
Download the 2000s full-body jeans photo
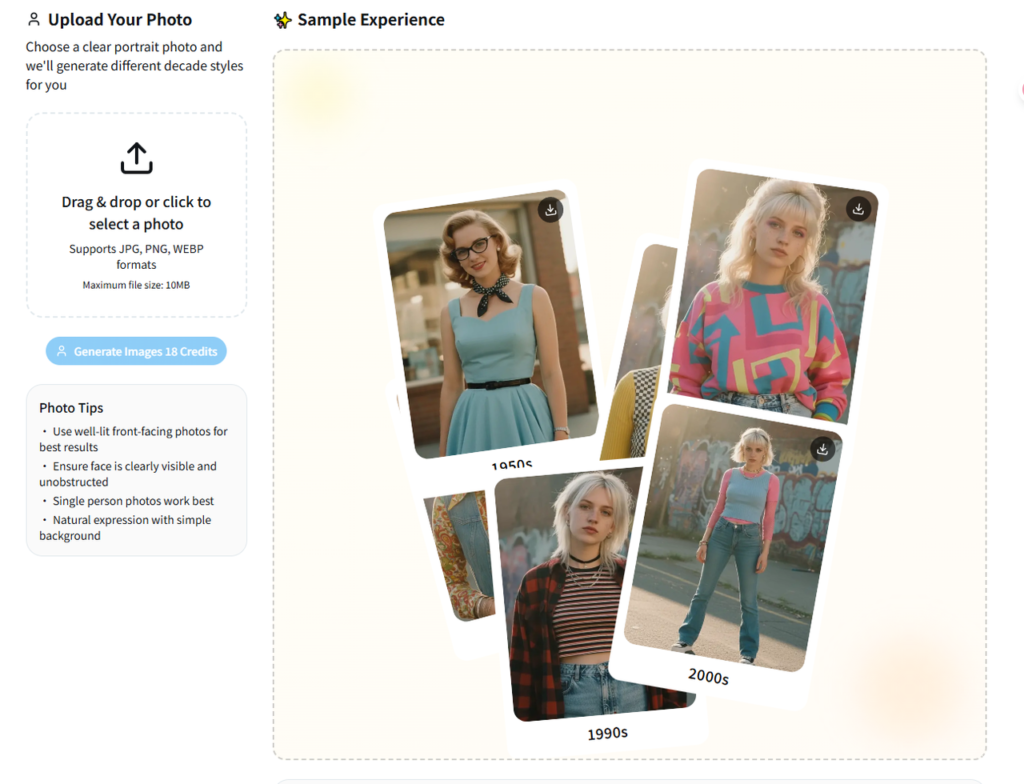coord(822,448)
